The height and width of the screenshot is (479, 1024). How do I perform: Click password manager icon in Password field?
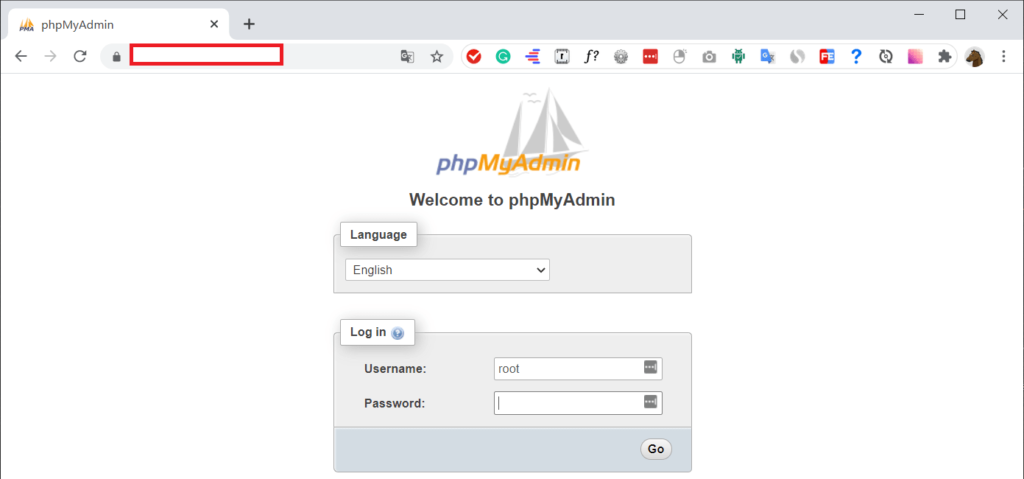click(650, 401)
